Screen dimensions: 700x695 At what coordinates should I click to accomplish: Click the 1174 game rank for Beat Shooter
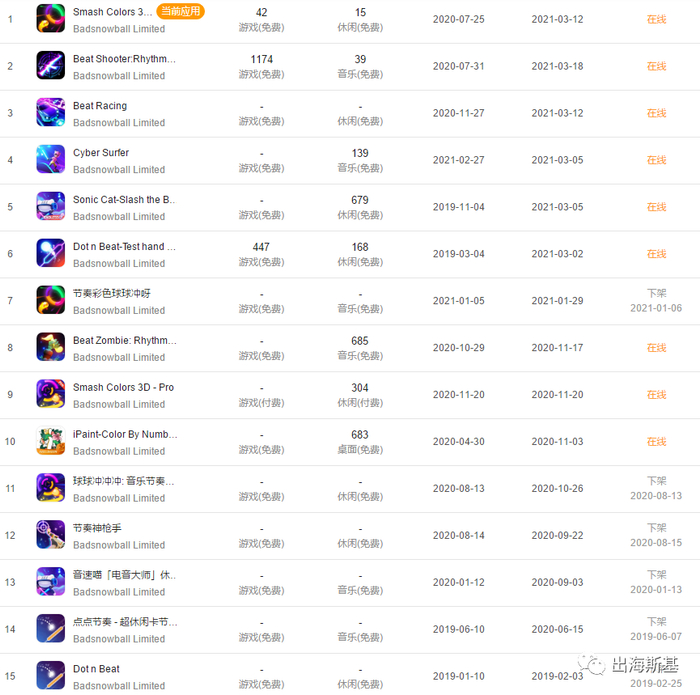262,59
